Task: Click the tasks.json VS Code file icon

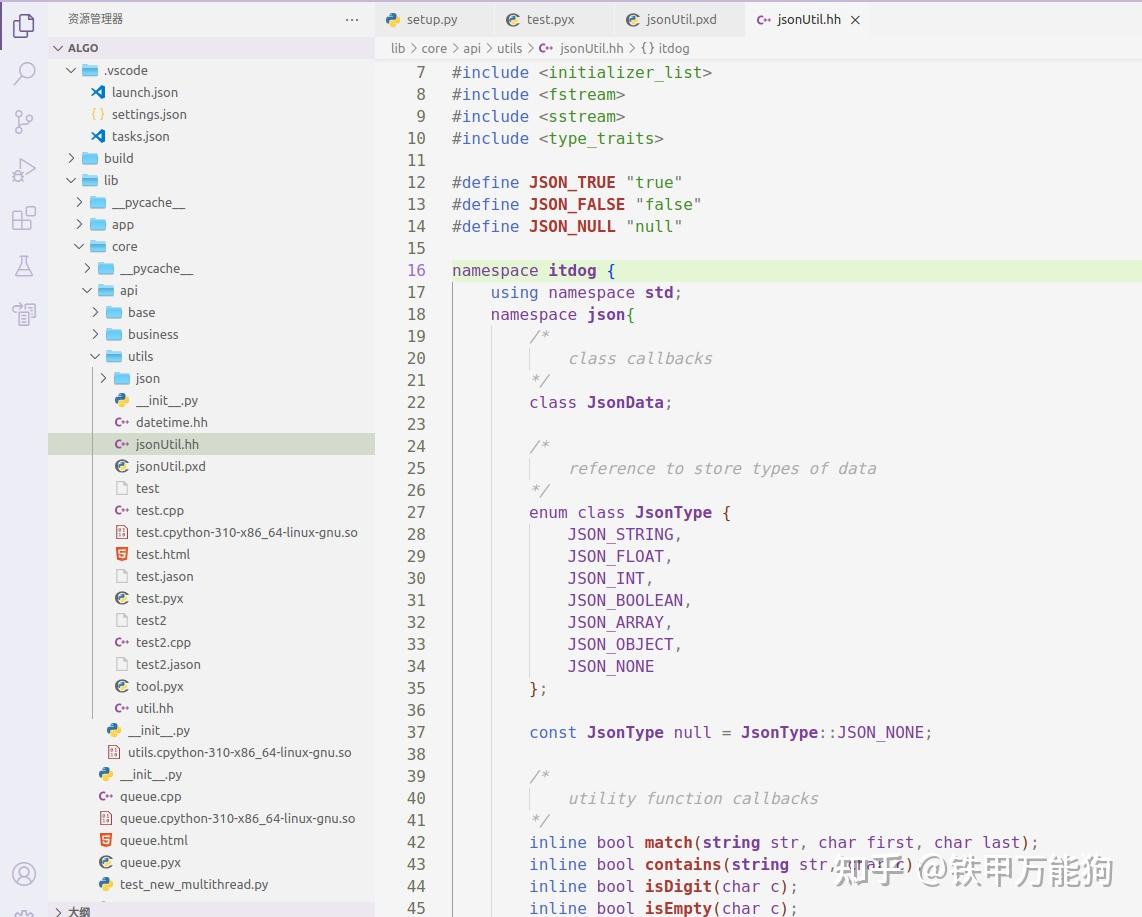Action: pyautogui.click(x=98, y=136)
